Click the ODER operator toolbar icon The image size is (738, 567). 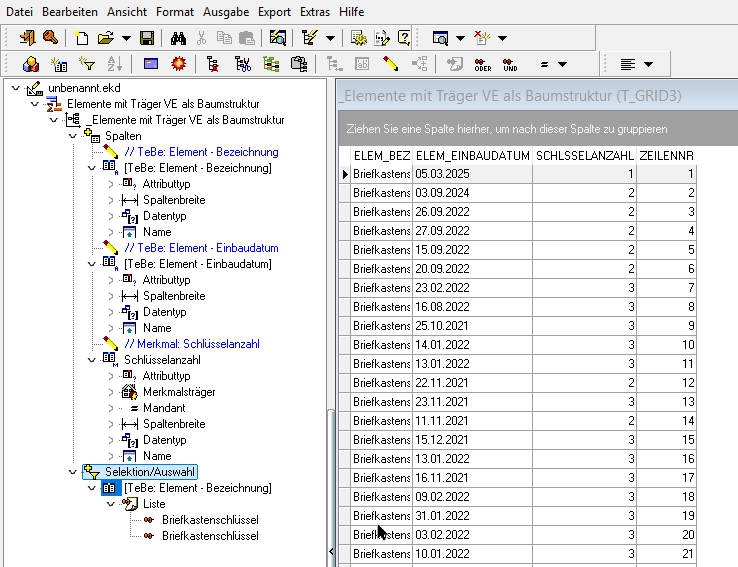click(482, 64)
